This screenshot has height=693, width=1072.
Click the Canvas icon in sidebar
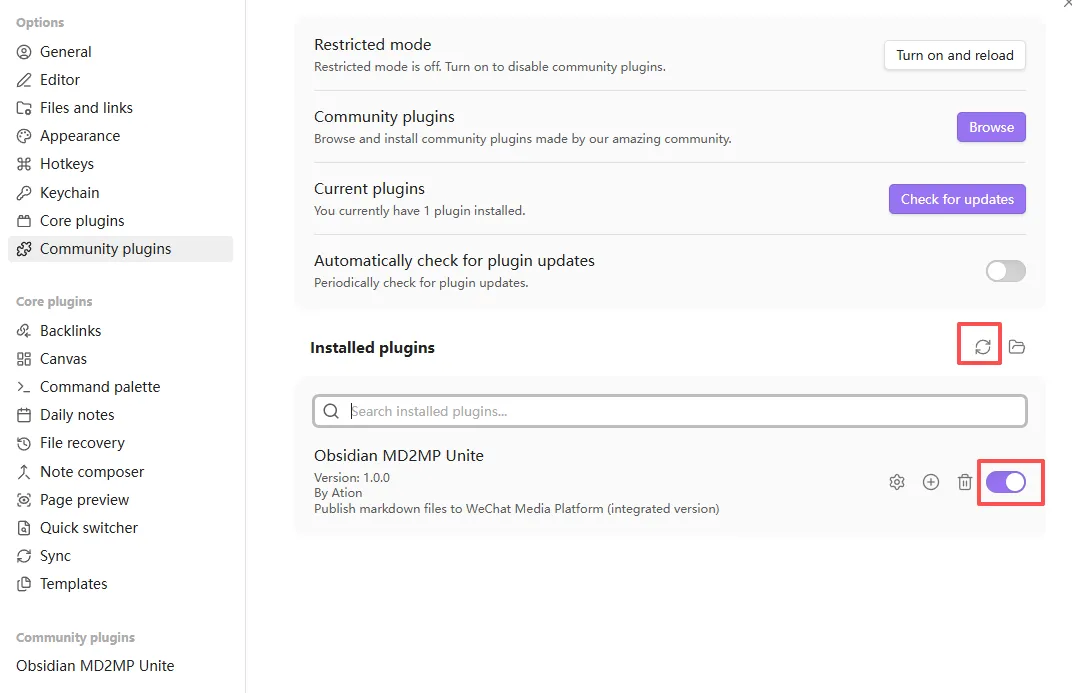(x=24, y=359)
